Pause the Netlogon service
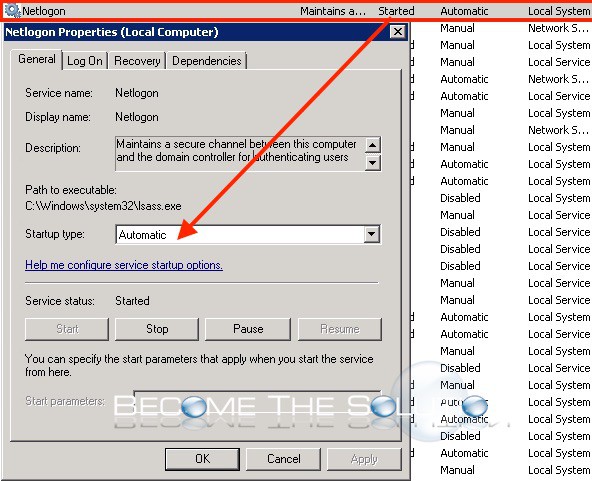Screen dimensions: 592x481 (x=248, y=329)
